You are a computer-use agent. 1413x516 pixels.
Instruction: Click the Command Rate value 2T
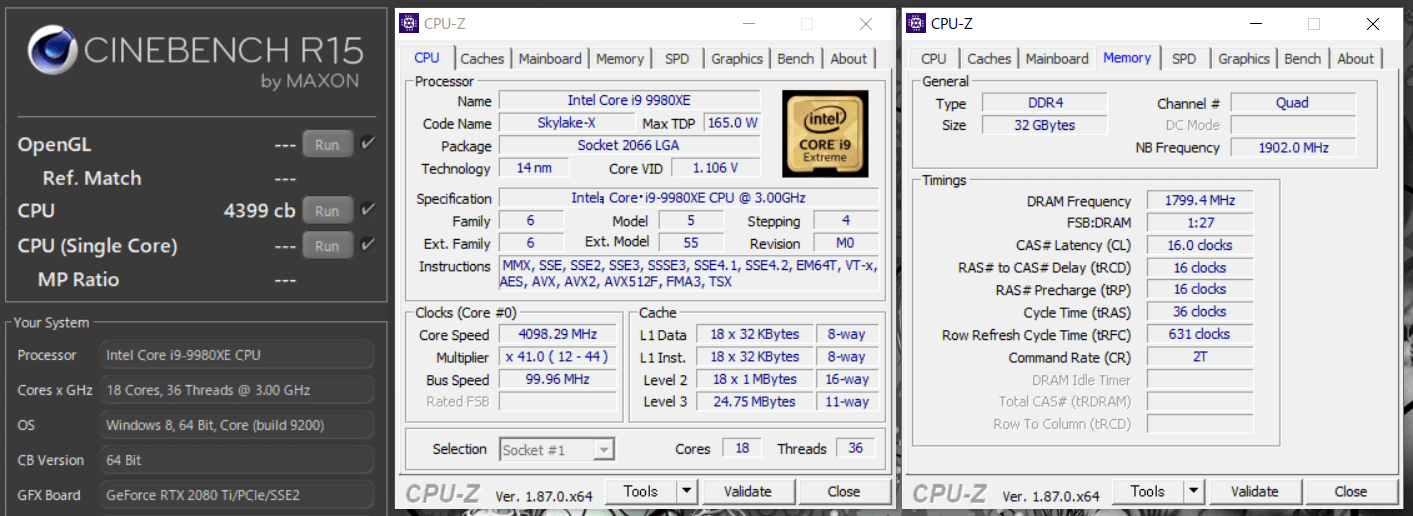click(x=1199, y=357)
